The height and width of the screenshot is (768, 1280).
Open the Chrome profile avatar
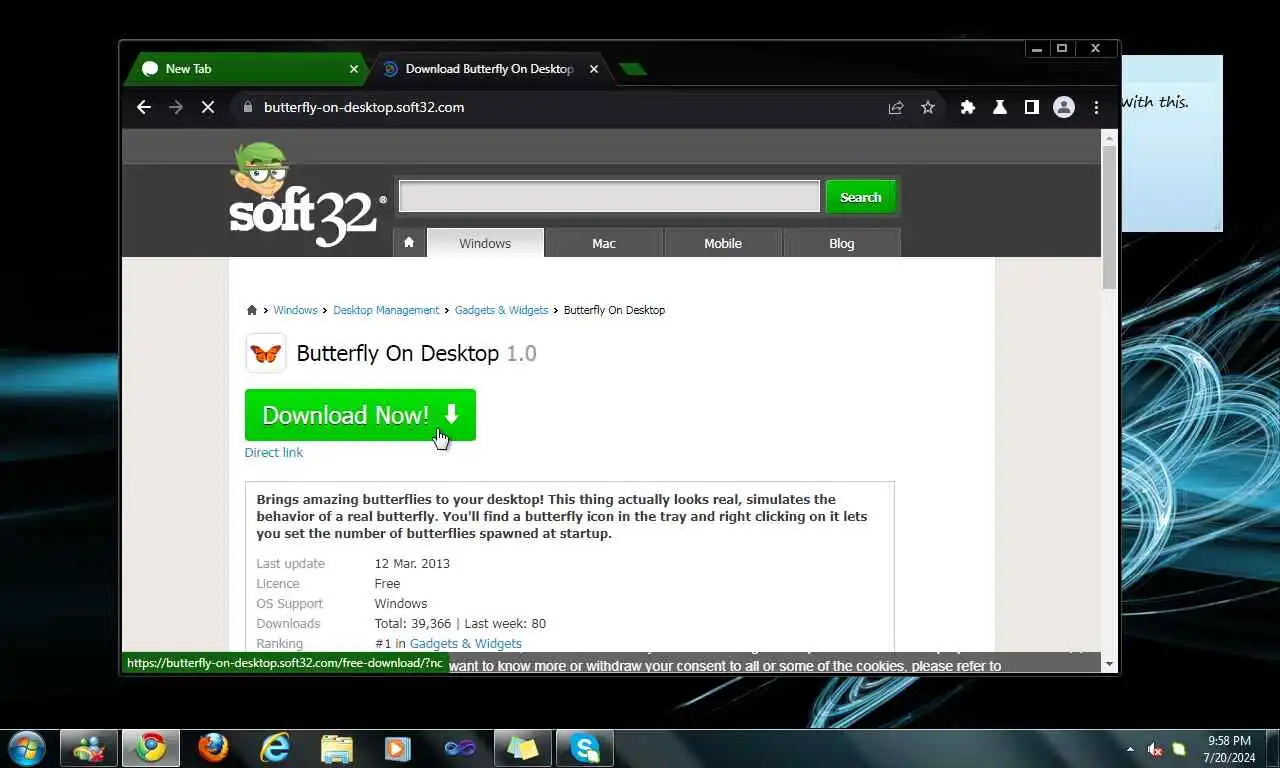[x=1064, y=107]
